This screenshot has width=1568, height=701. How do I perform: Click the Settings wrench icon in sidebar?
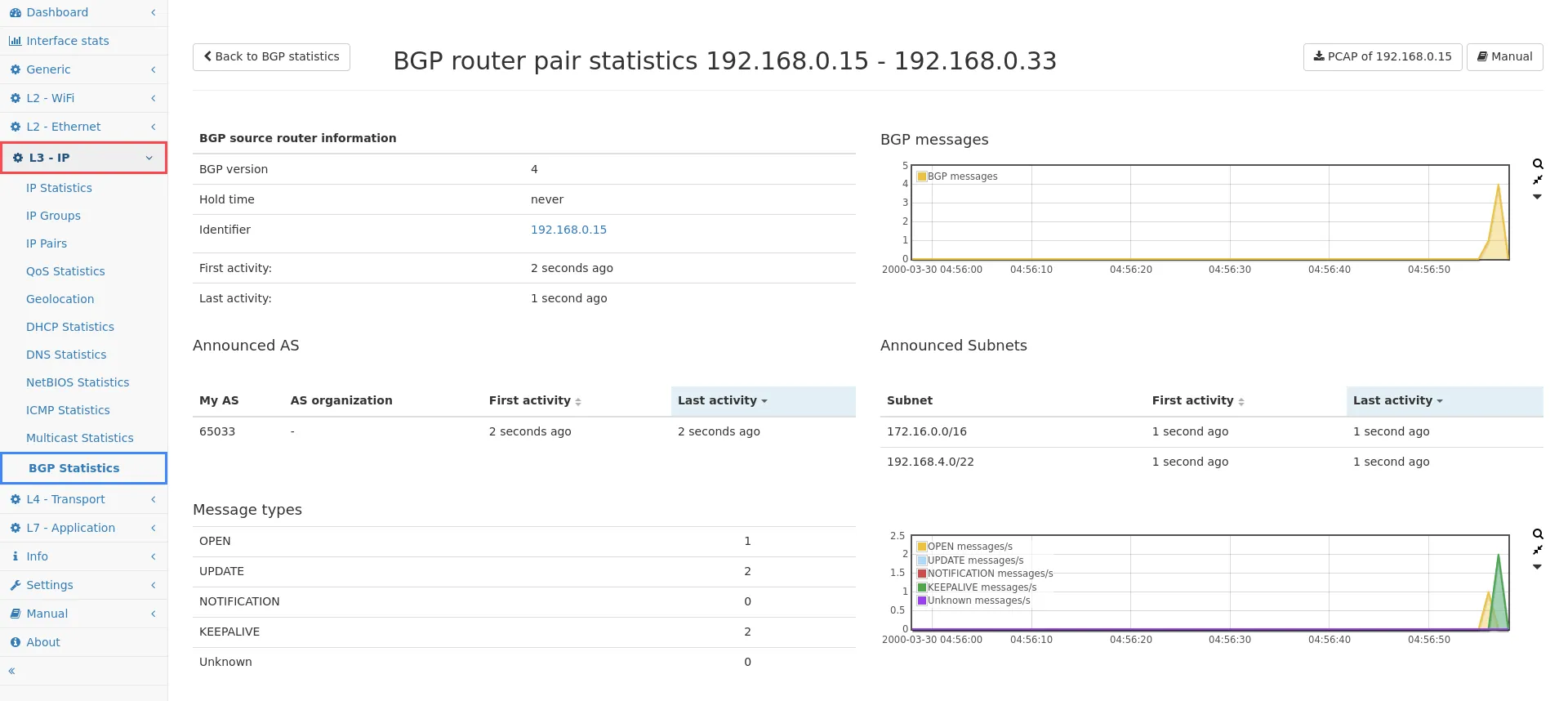click(x=16, y=586)
